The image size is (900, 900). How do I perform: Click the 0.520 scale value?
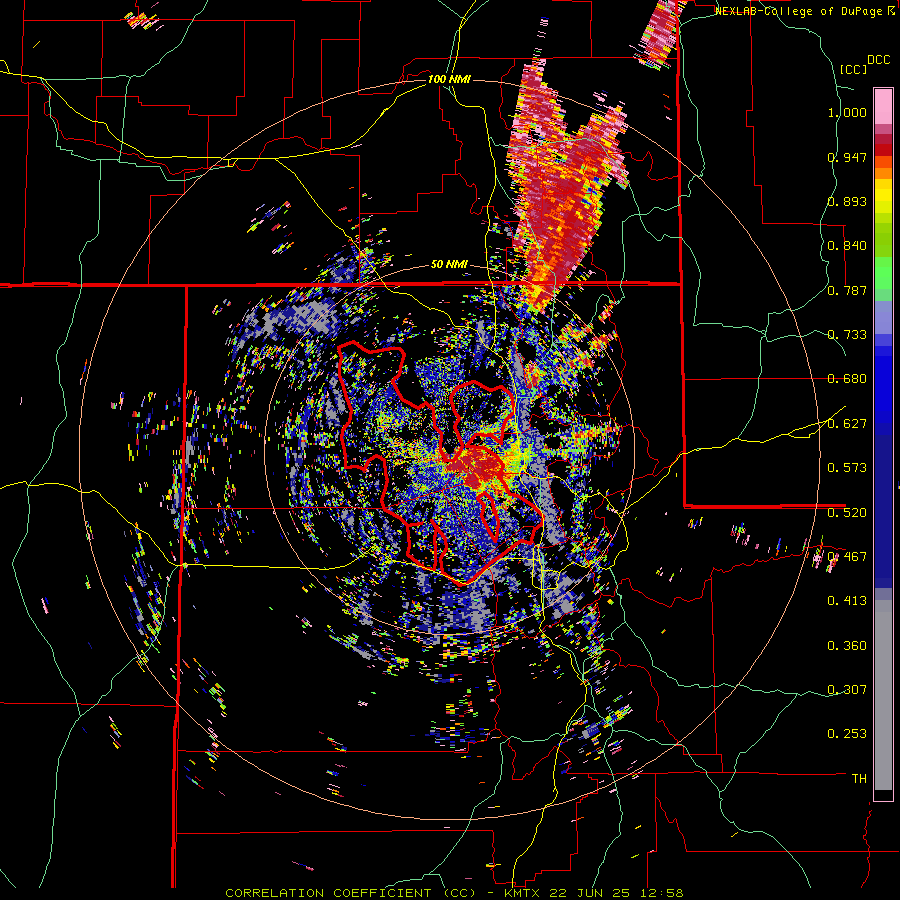tap(847, 512)
